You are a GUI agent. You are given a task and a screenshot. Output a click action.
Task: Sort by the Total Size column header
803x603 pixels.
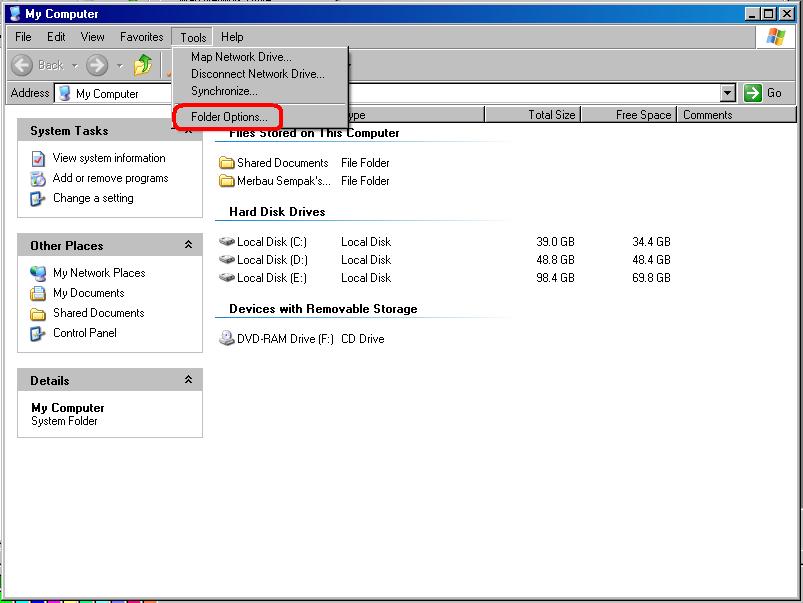533,115
